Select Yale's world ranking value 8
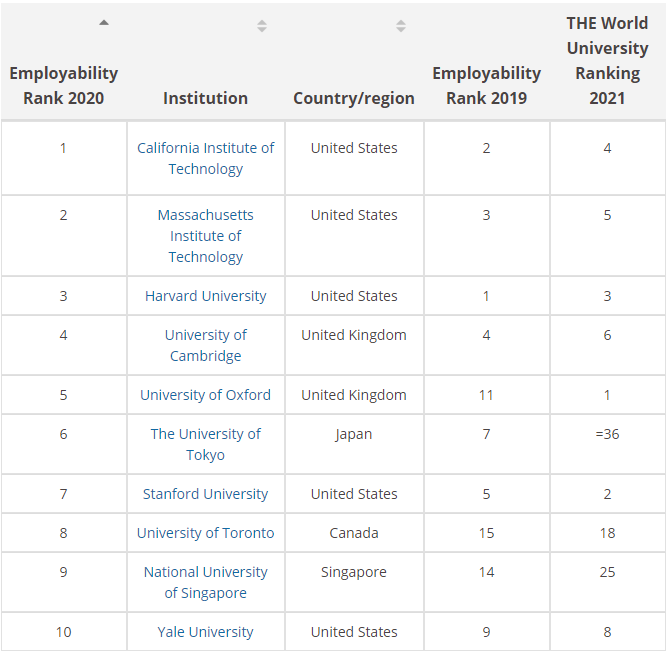This screenshot has height=652, width=668. click(x=608, y=632)
